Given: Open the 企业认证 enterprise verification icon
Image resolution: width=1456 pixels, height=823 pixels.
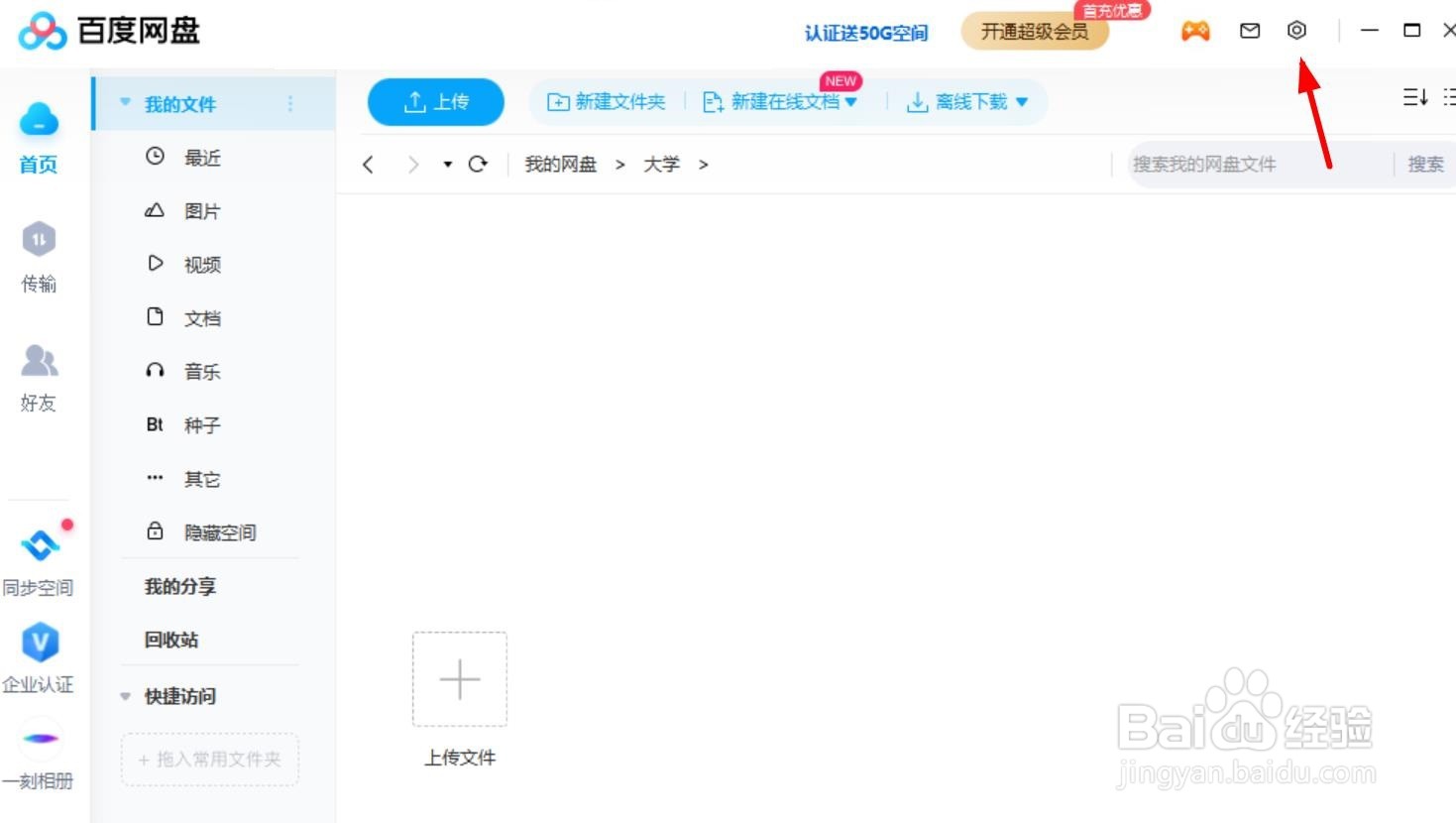Looking at the screenshot, I should point(39,643).
